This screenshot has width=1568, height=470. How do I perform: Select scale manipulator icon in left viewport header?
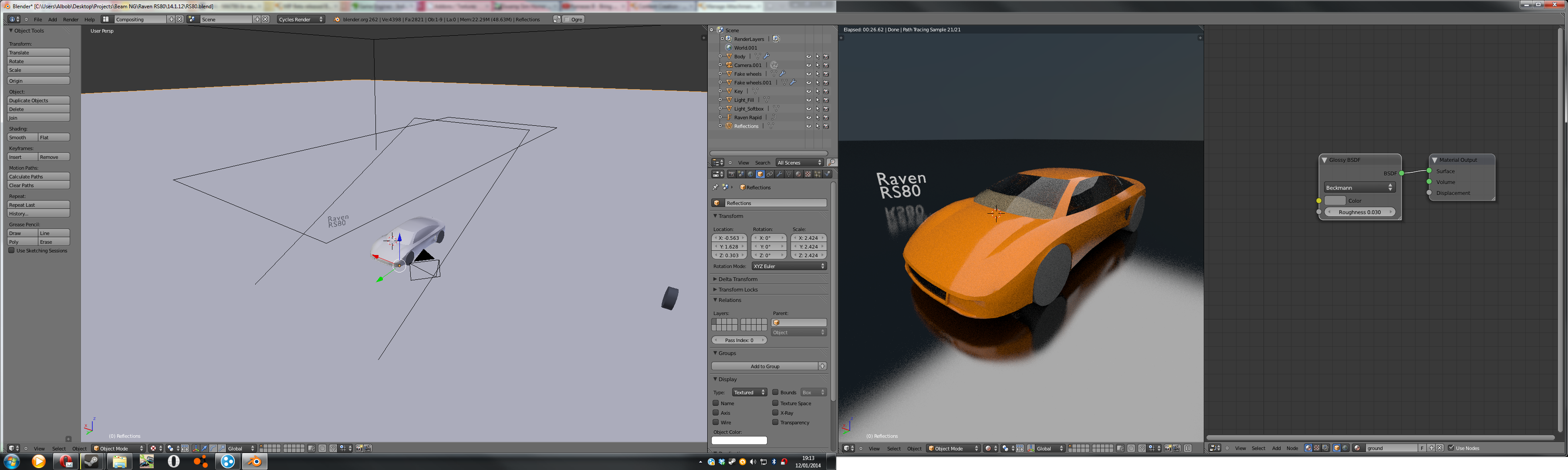point(222,448)
